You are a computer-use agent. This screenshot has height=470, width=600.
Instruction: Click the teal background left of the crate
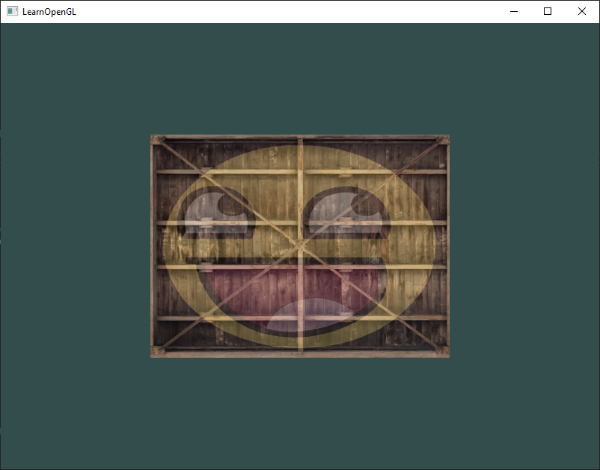75,246
